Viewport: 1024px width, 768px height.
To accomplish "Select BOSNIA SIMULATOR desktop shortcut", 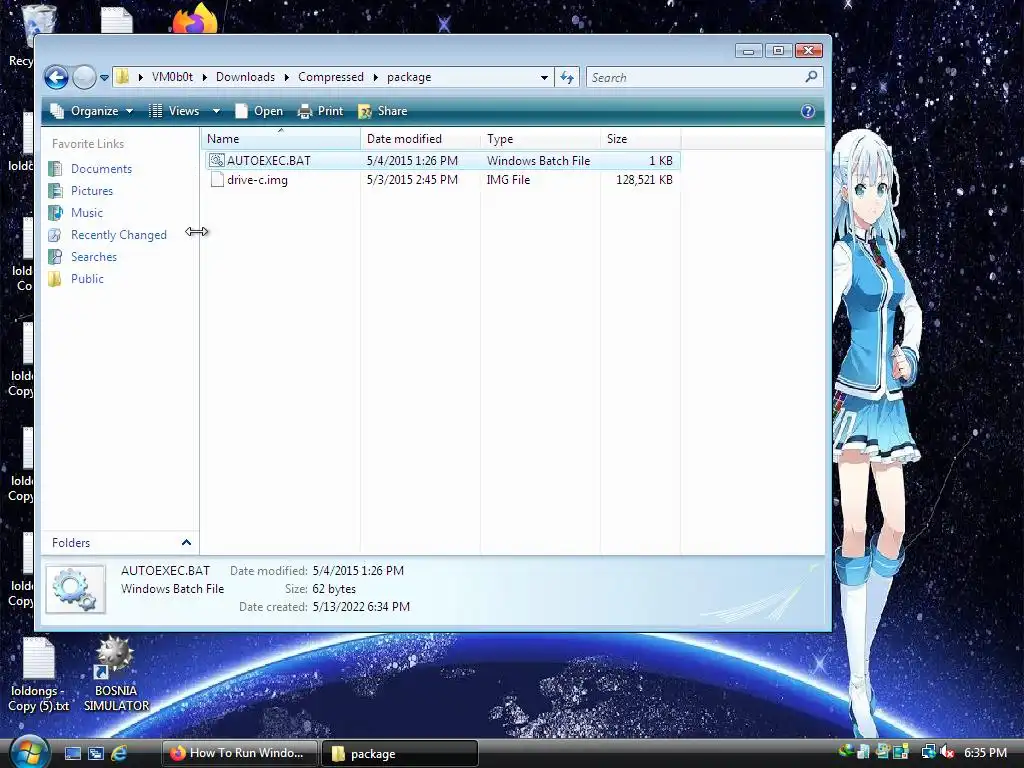I will [x=116, y=674].
